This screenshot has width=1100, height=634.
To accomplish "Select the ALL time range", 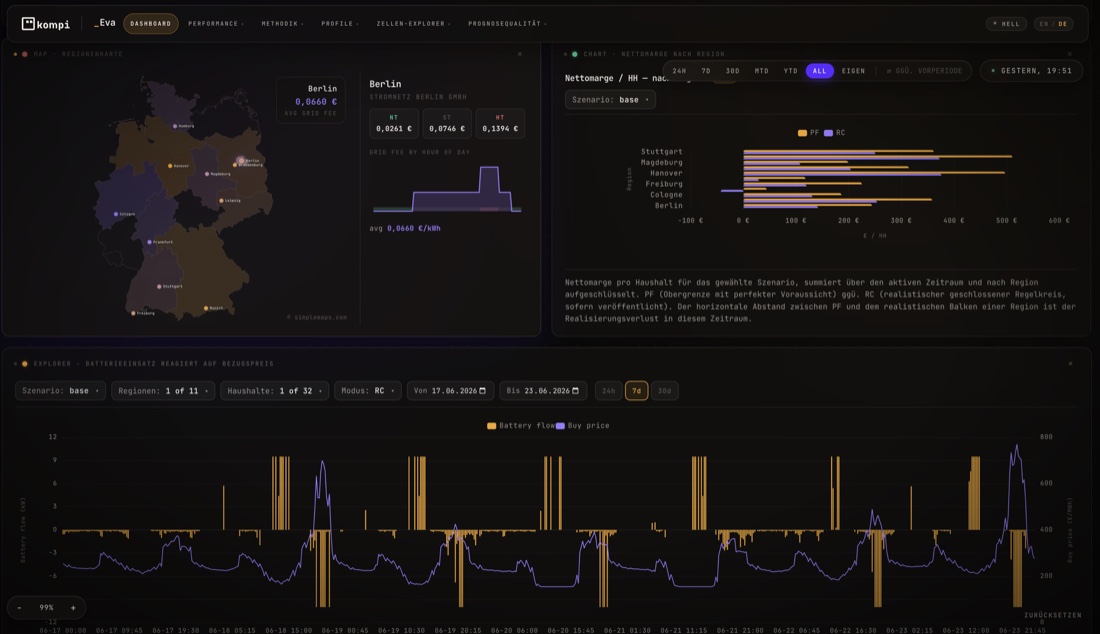I will [x=819, y=71].
